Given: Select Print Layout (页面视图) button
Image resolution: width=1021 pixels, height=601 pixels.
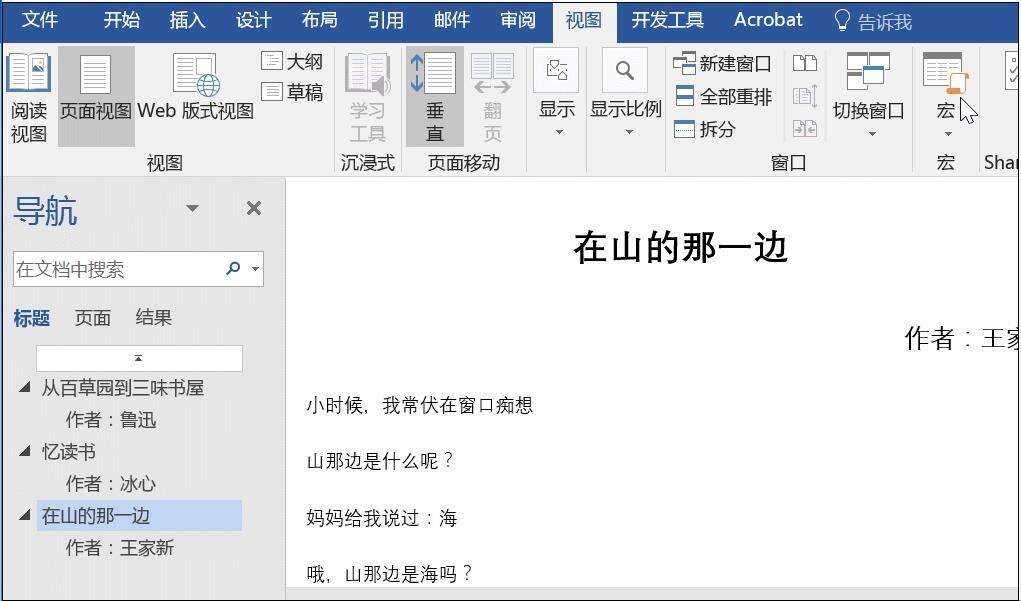Looking at the screenshot, I should [x=96, y=96].
